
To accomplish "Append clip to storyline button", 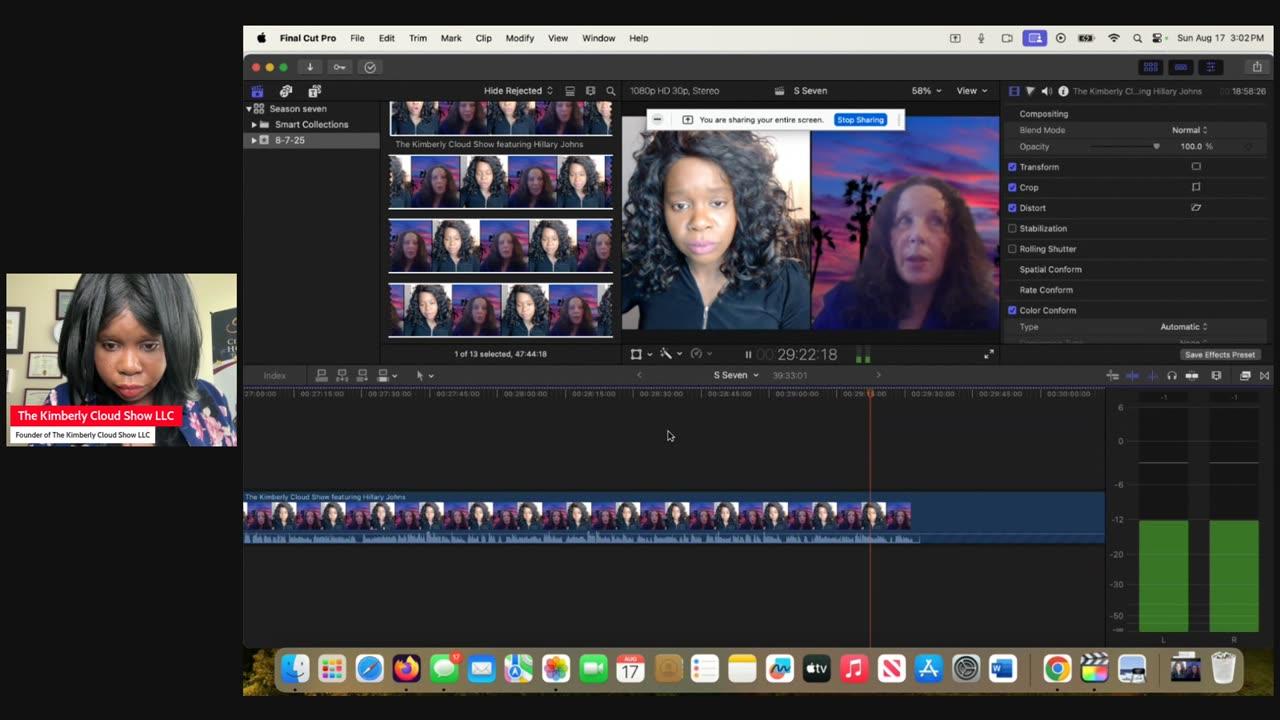I will click(x=362, y=375).
